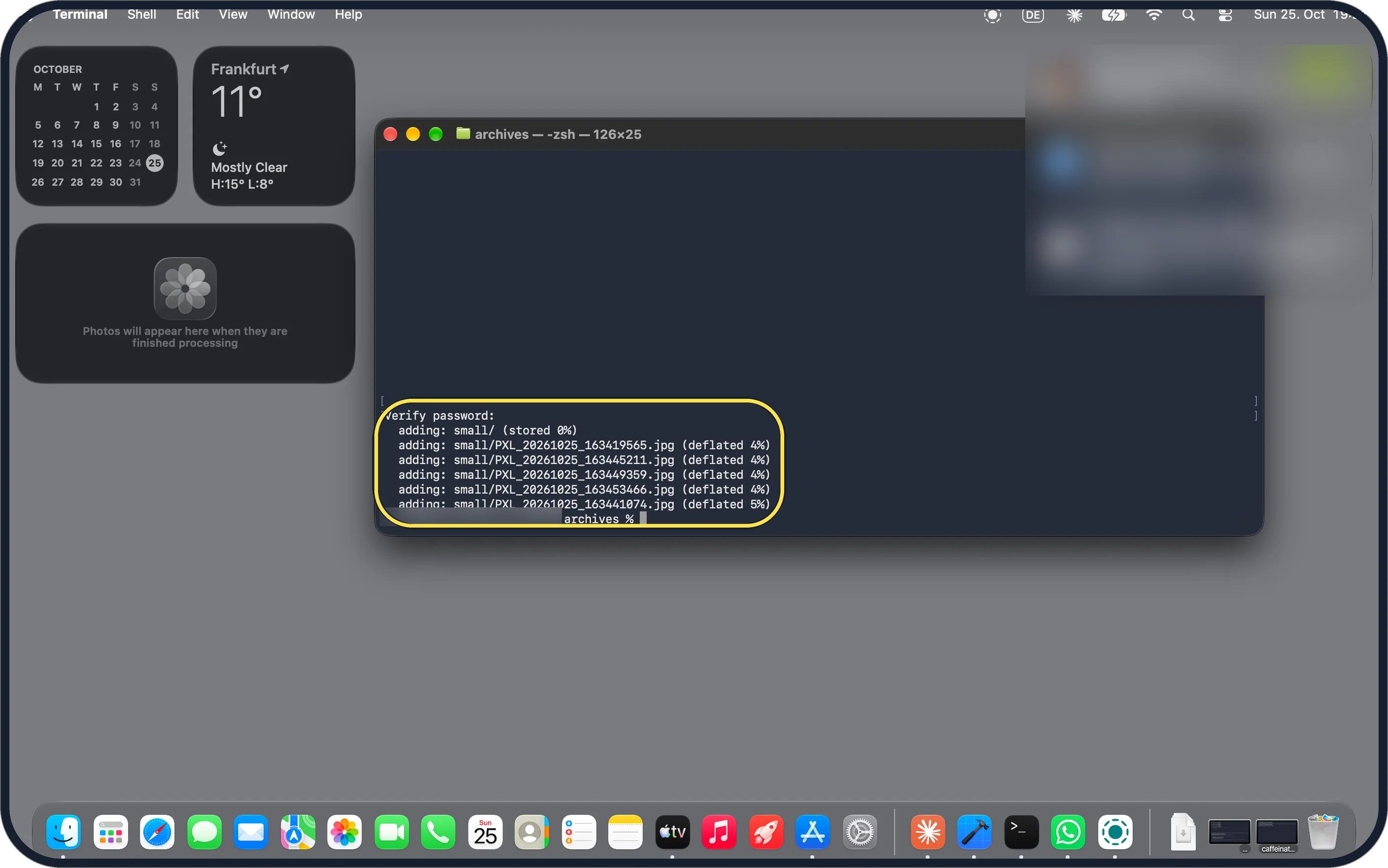Open the Photos app in Dock
1388x868 pixels.
(345, 832)
